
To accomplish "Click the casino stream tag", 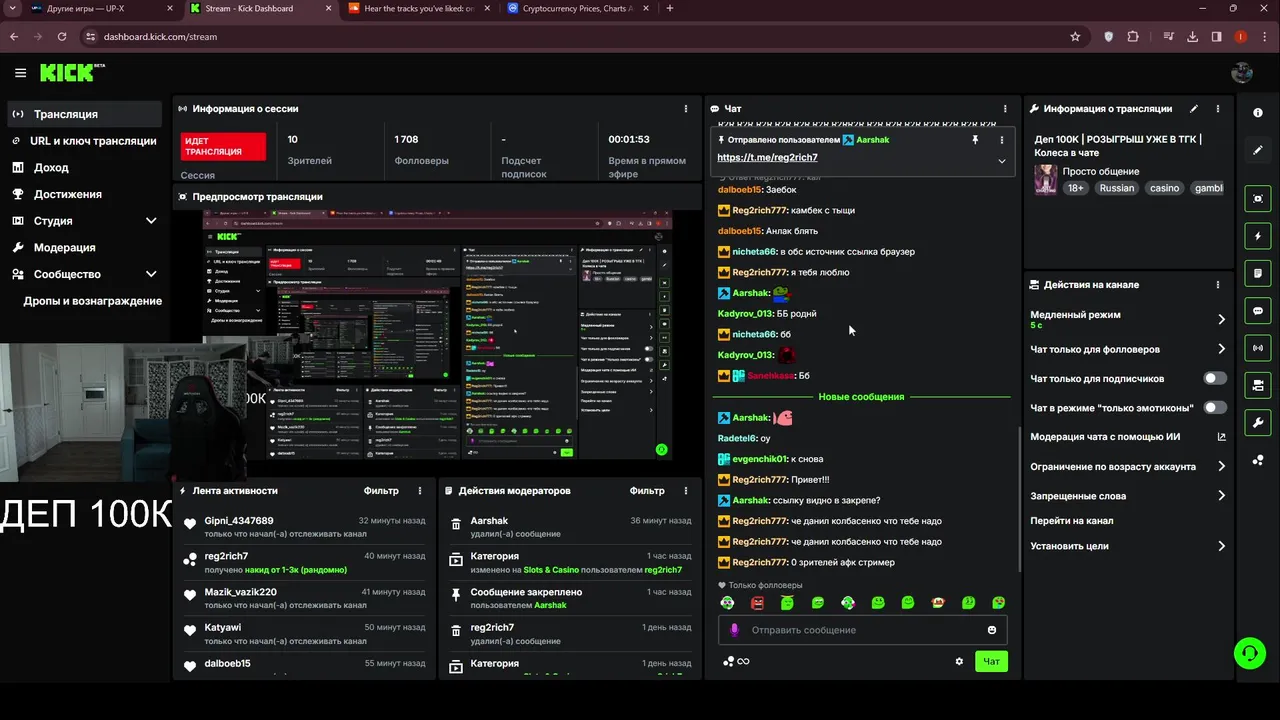I will [1164, 188].
